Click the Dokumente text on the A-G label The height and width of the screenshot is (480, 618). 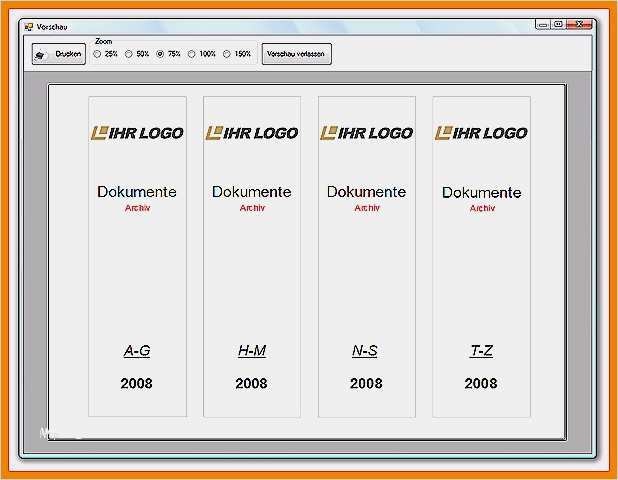[137, 192]
